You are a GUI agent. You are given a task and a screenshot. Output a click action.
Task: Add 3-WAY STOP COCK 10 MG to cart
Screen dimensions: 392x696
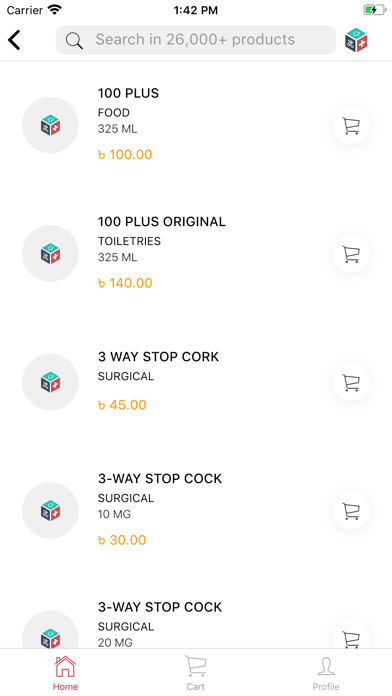click(351, 511)
